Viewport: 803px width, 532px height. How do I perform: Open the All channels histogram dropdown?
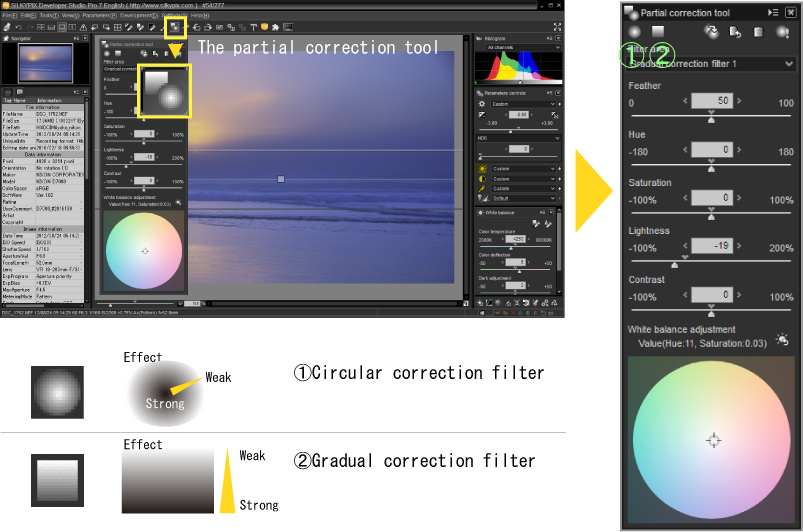[x=523, y=47]
